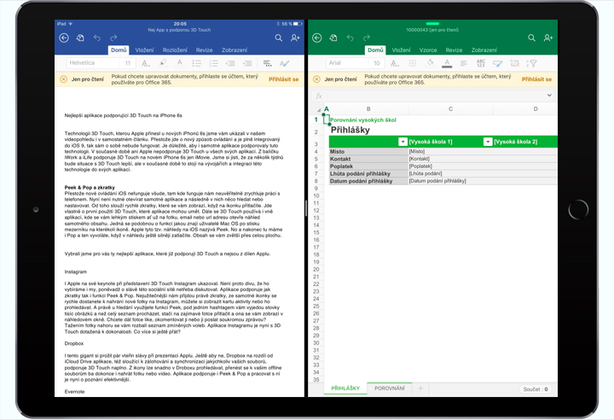Image resolution: width=614 pixels, height=420 pixels.
Task: Select the Poplatek cell in Excel
Action: click(368, 166)
